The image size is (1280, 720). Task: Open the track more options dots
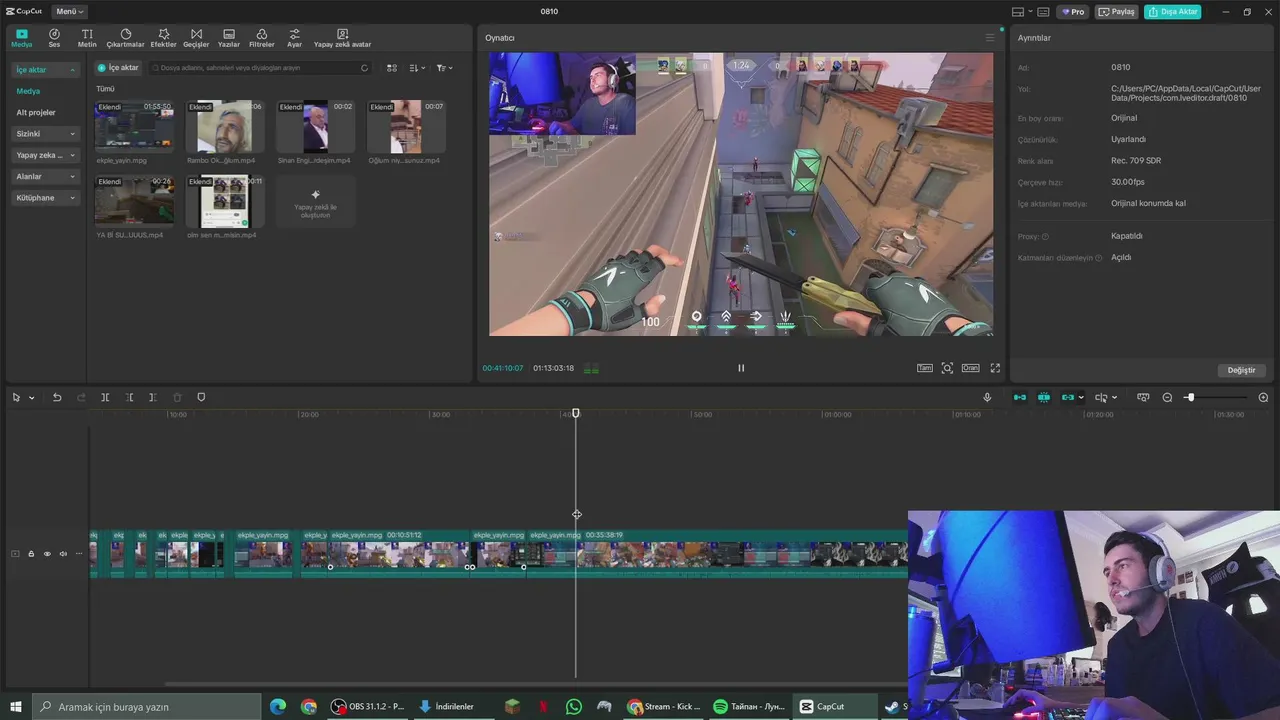coord(79,554)
